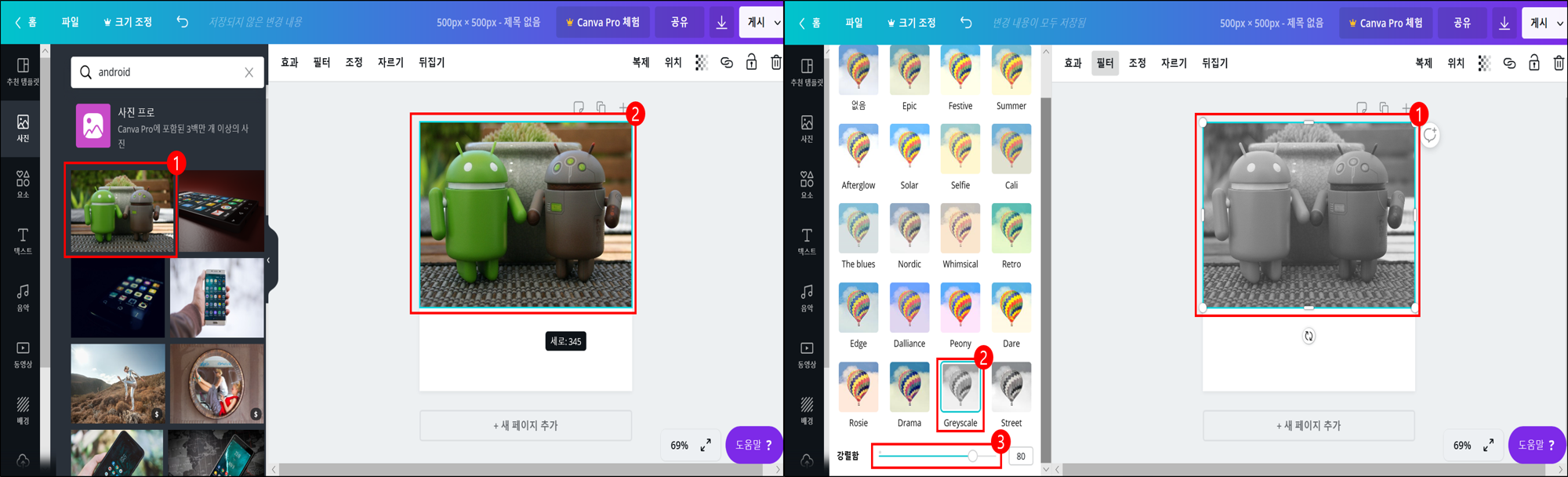Click 새 페이지 추가 in left window

pyautogui.click(x=525, y=425)
